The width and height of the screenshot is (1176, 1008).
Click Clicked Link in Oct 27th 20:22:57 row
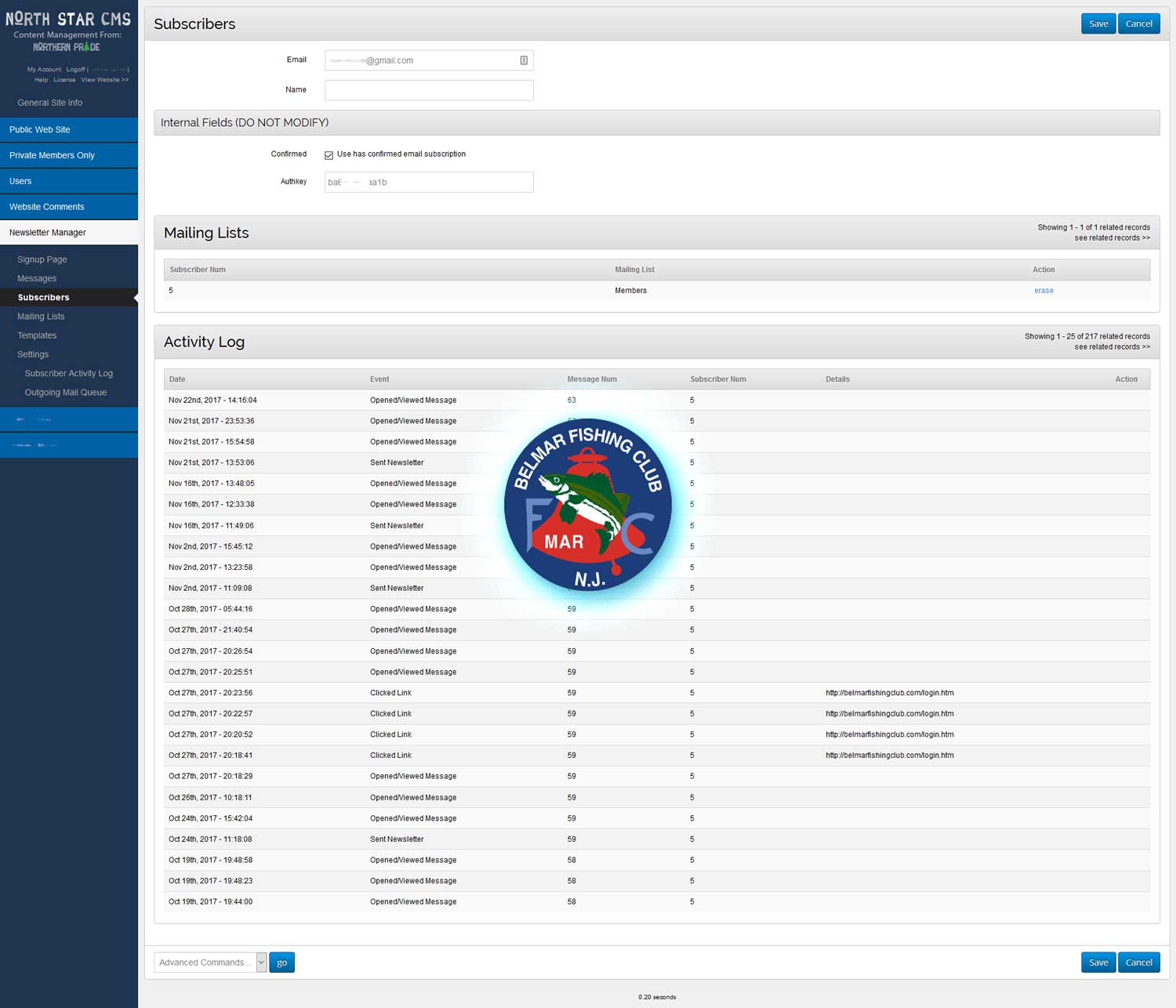coord(390,714)
